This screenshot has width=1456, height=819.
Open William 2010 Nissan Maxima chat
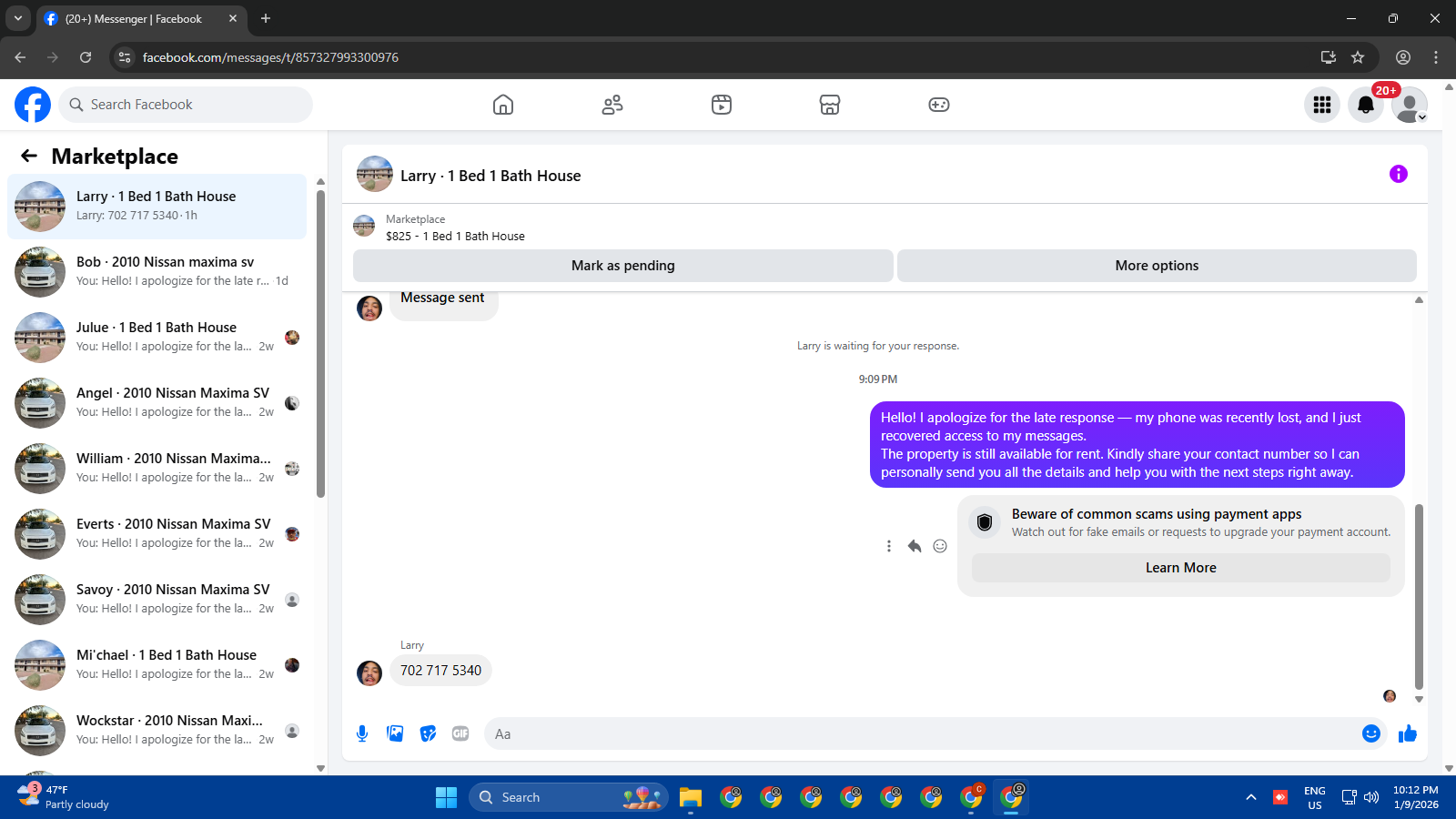pyautogui.click(x=157, y=469)
